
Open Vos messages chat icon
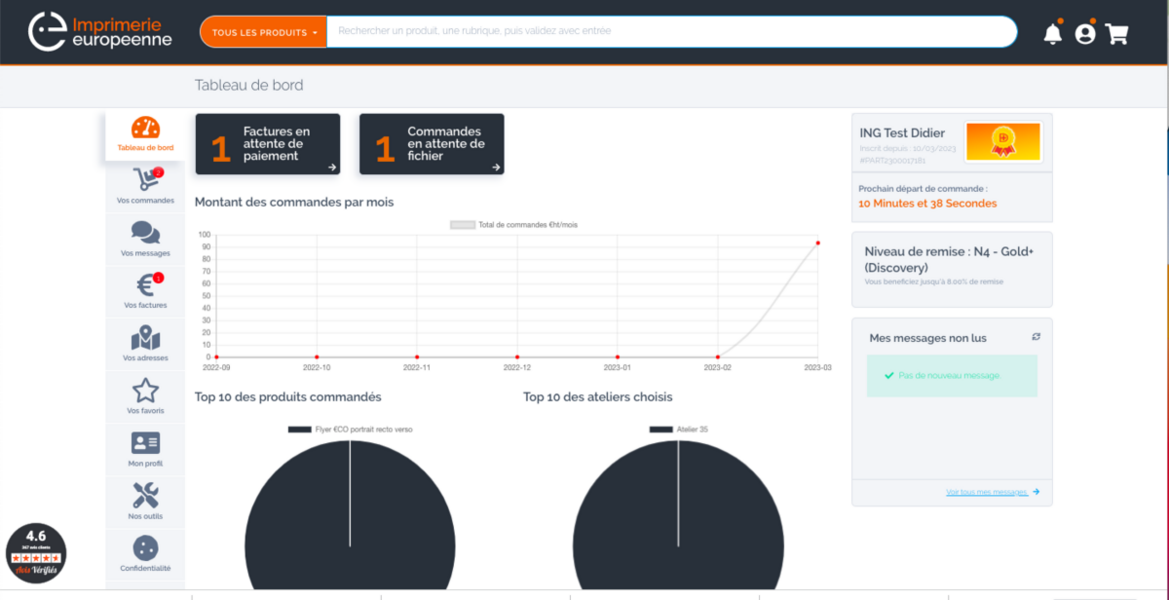(145, 233)
